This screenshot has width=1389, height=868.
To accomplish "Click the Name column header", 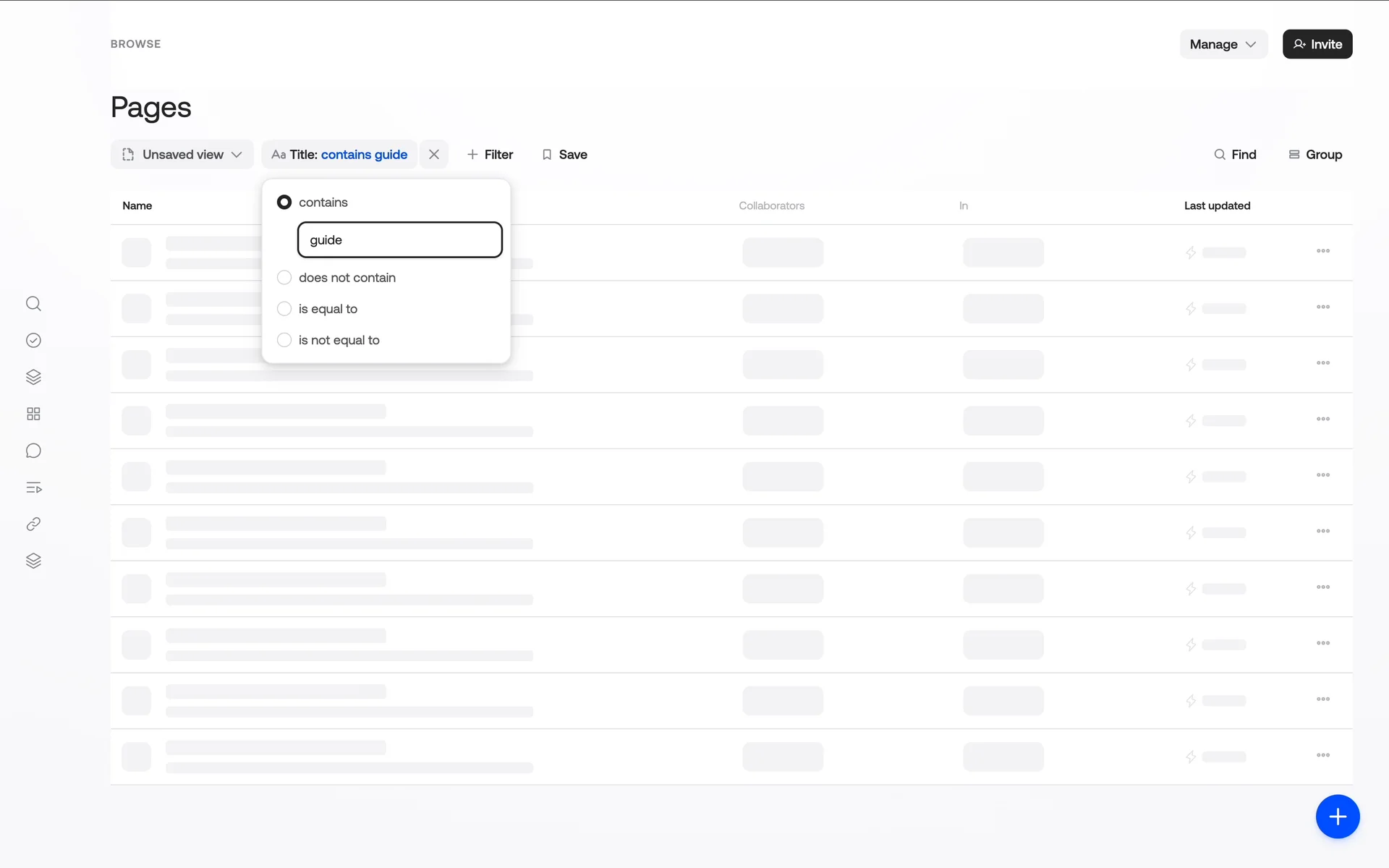I will [x=137, y=205].
